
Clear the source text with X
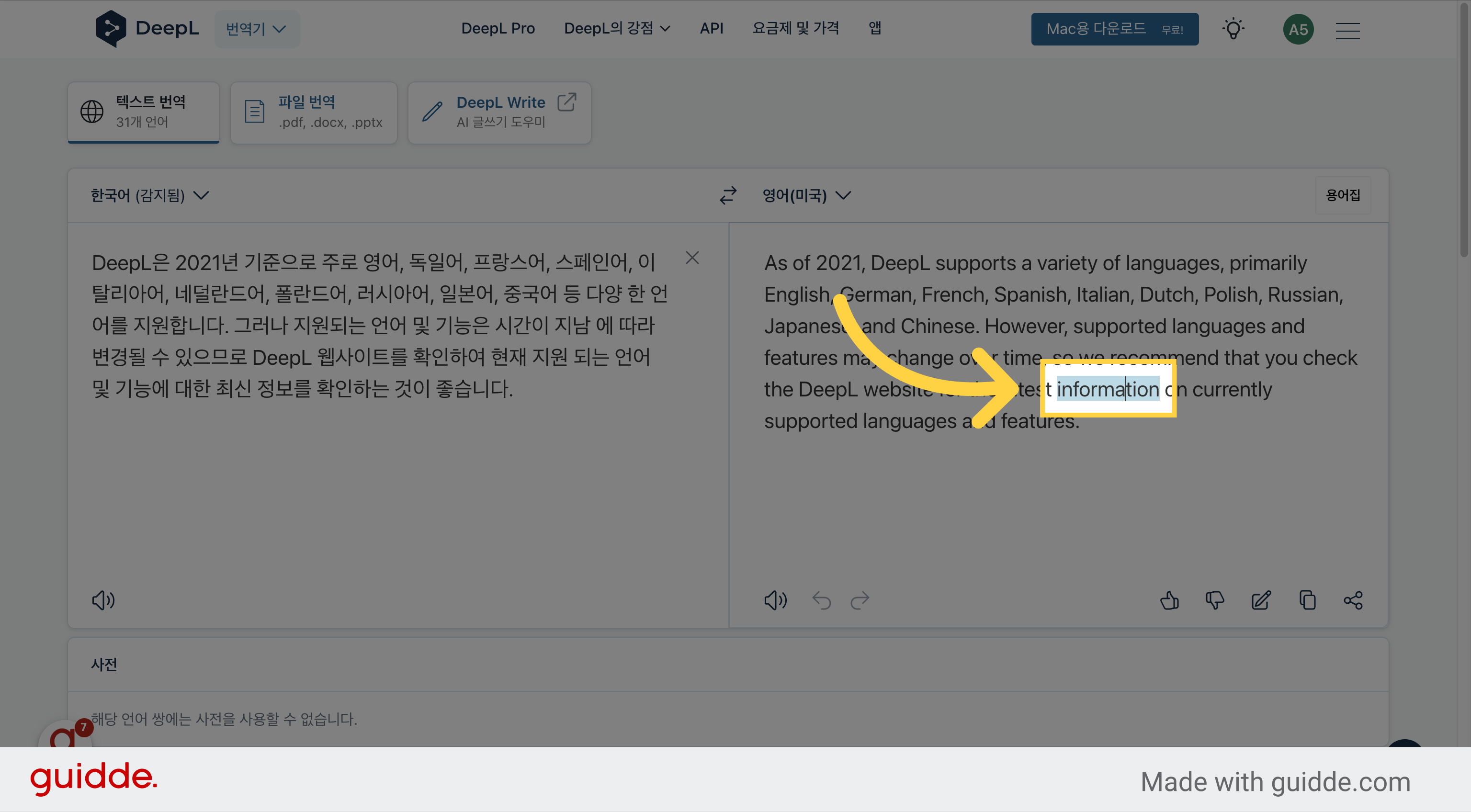click(x=692, y=258)
